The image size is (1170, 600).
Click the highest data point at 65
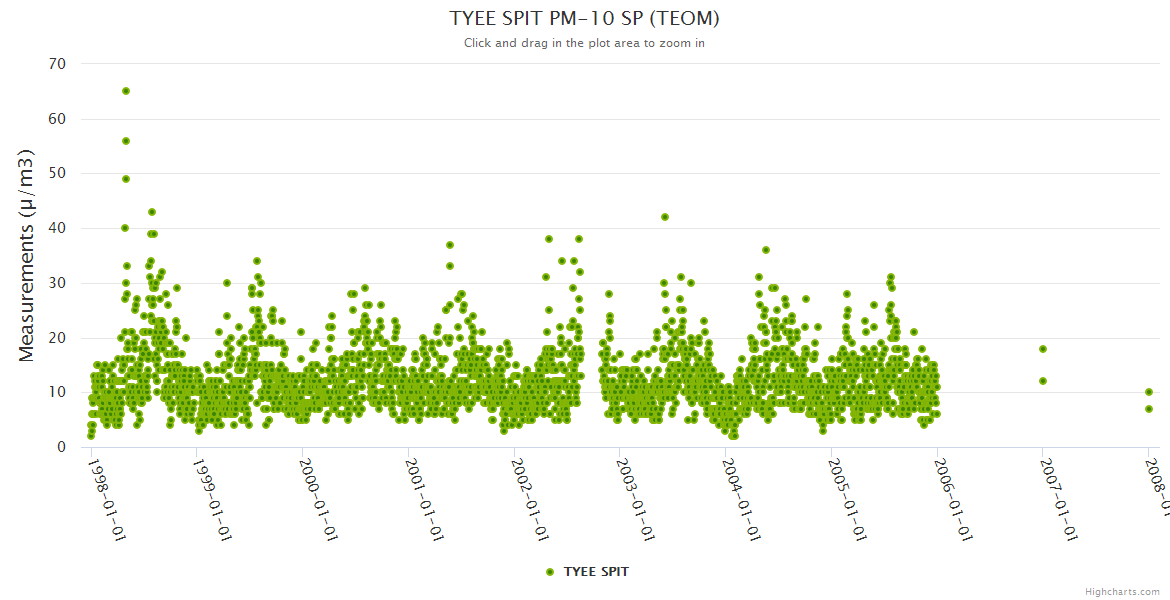pyautogui.click(x=126, y=91)
